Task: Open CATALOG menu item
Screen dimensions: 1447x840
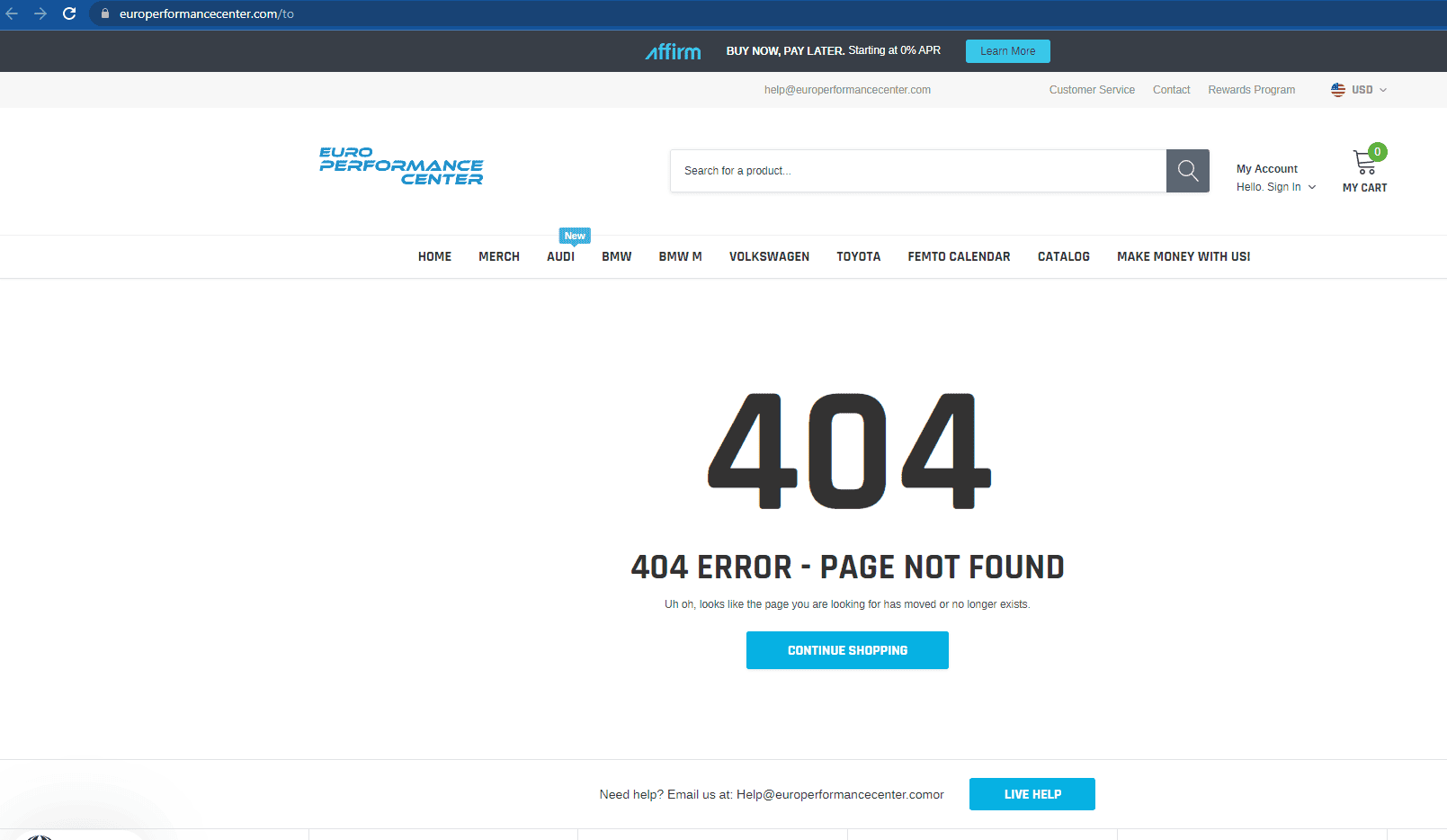Action: click(x=1063, y=256)
